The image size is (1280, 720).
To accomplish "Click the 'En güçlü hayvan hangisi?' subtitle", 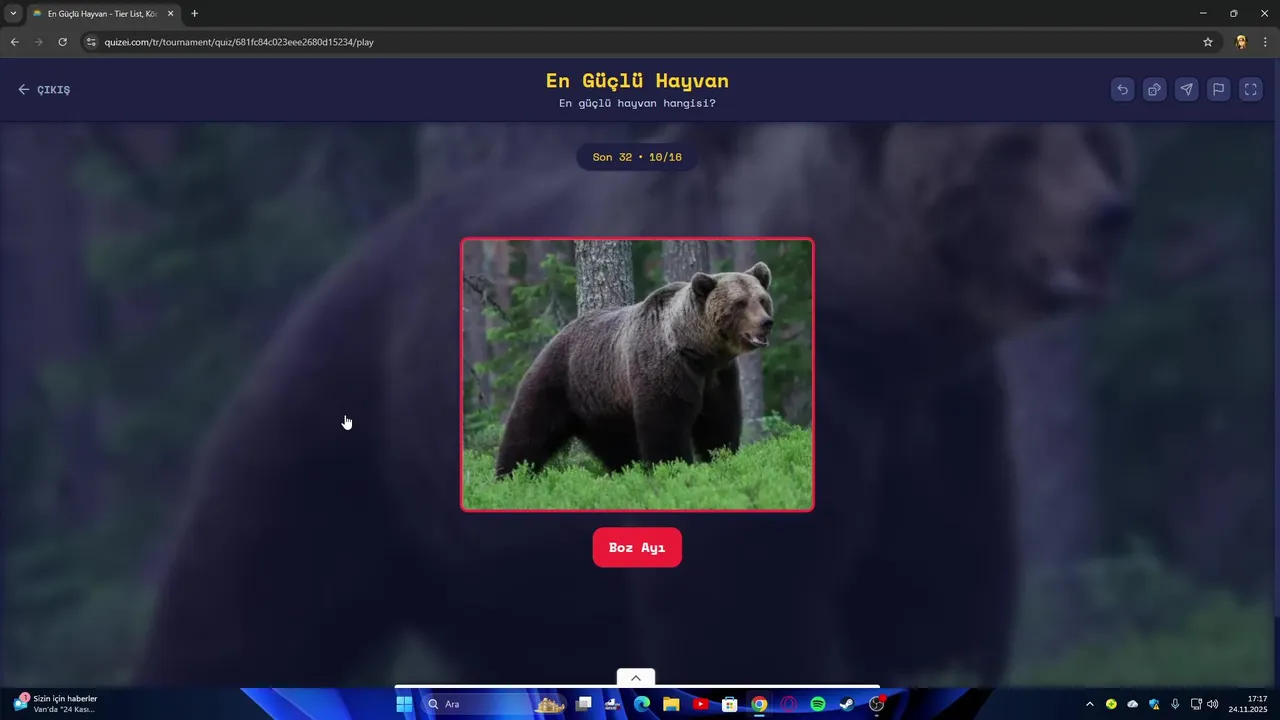I will pos(637,103).
